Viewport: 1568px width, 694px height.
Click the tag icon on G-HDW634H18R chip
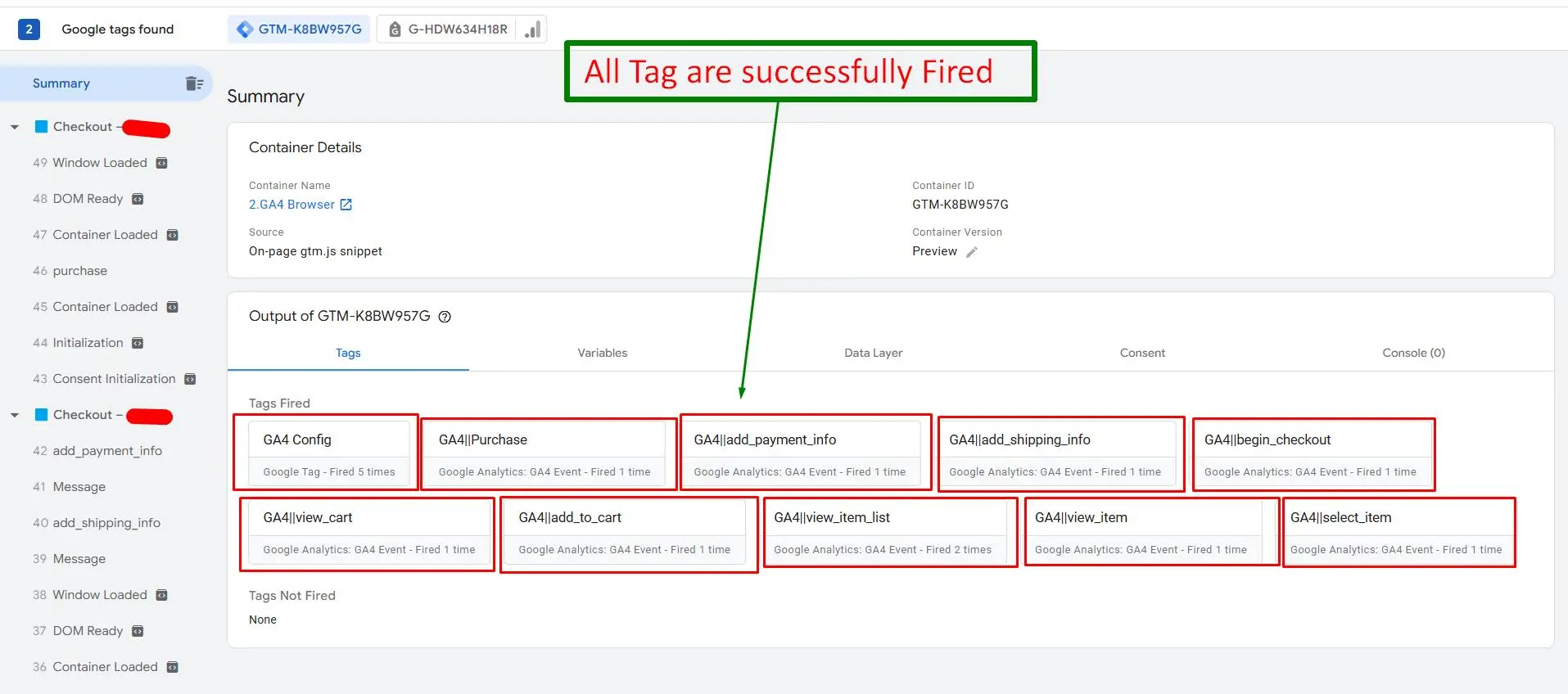(395, 29)
